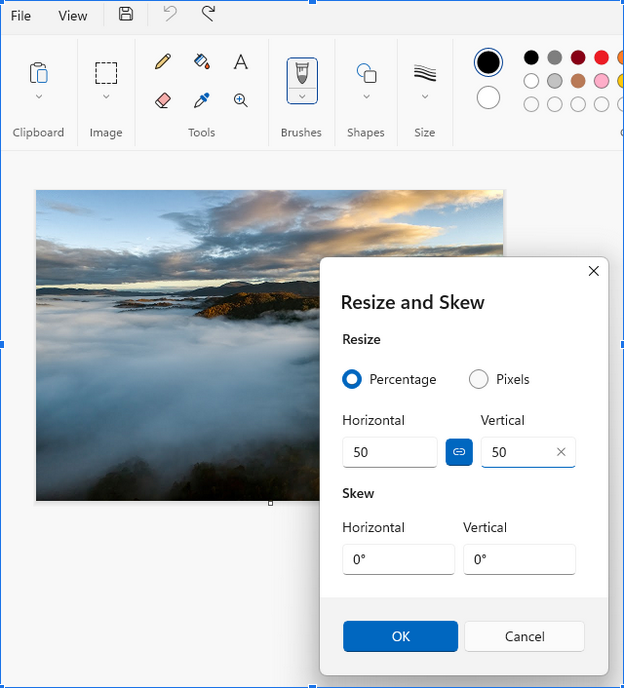Select Color 2 white secondary swatch
Viewport: 624px width, 688px height.
pyautogui.click(x=488, y=97)
